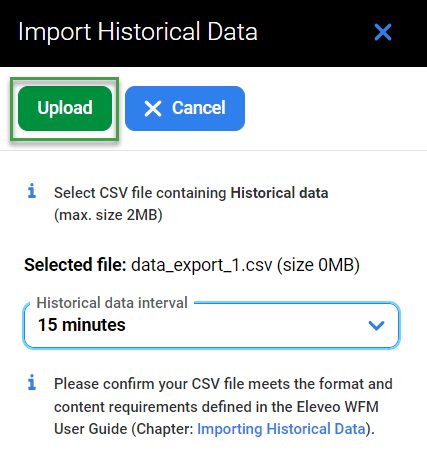
Task: Close the Import Historical Data dialog
Action: (x=383, y=32)
